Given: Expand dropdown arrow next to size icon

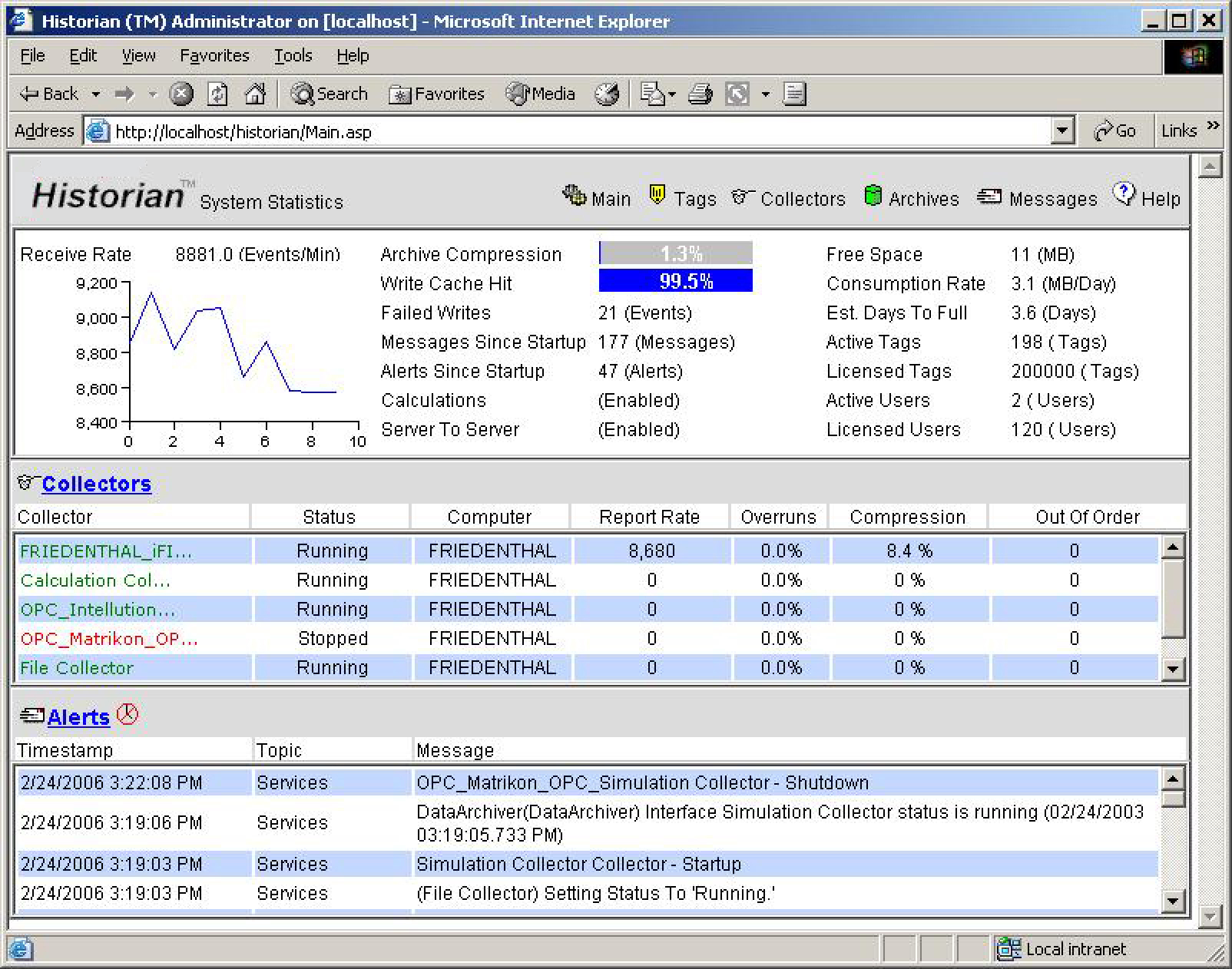Looking at the screenshot, I should pos(765,94).
